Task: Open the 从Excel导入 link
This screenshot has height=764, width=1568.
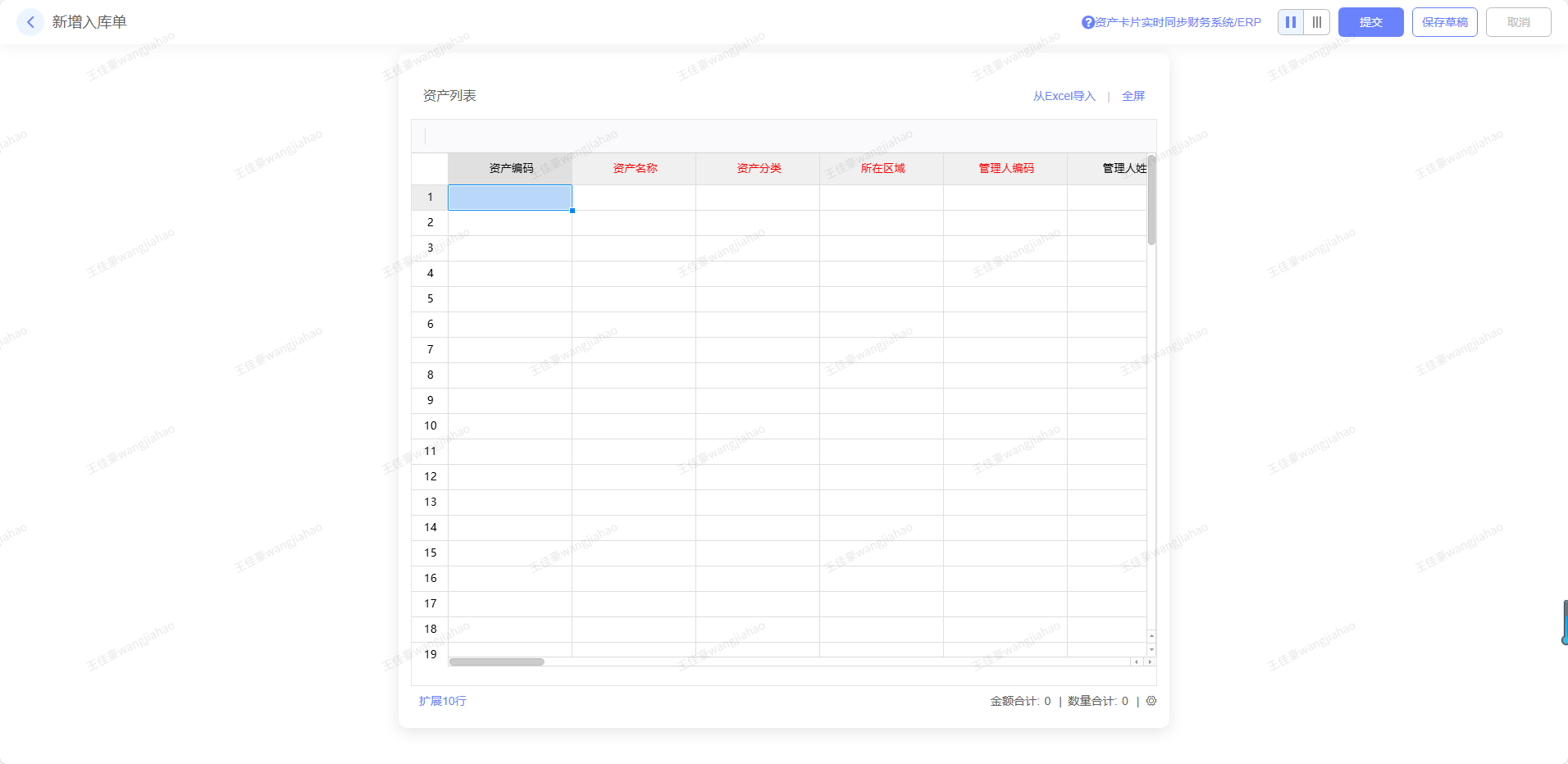Action: tap(1064, 96)
